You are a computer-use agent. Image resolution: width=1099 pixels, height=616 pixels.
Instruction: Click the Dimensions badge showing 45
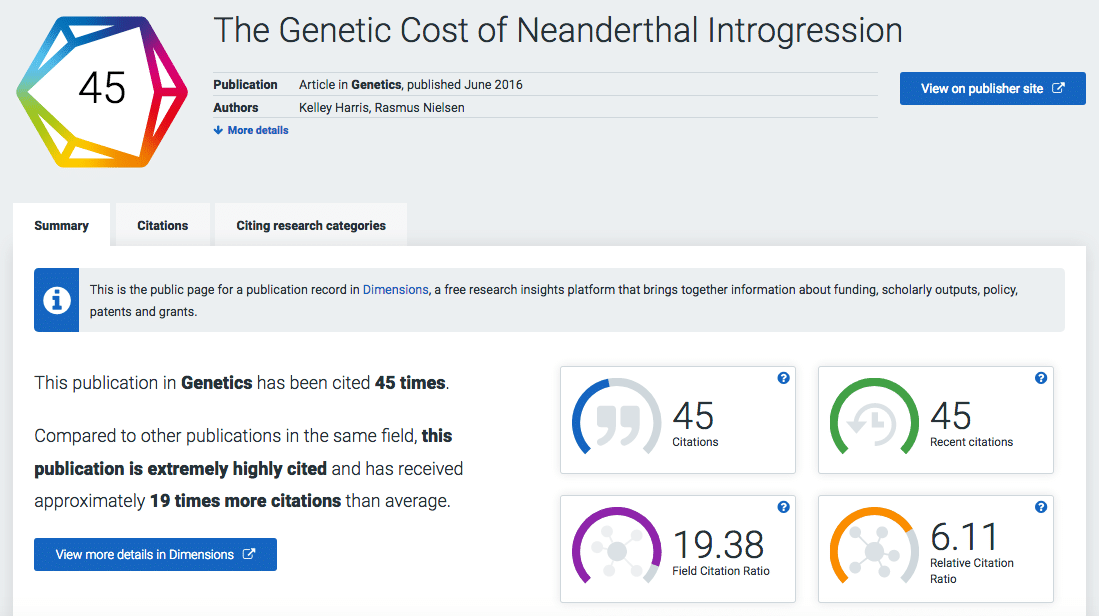click(x=102, y=90)
